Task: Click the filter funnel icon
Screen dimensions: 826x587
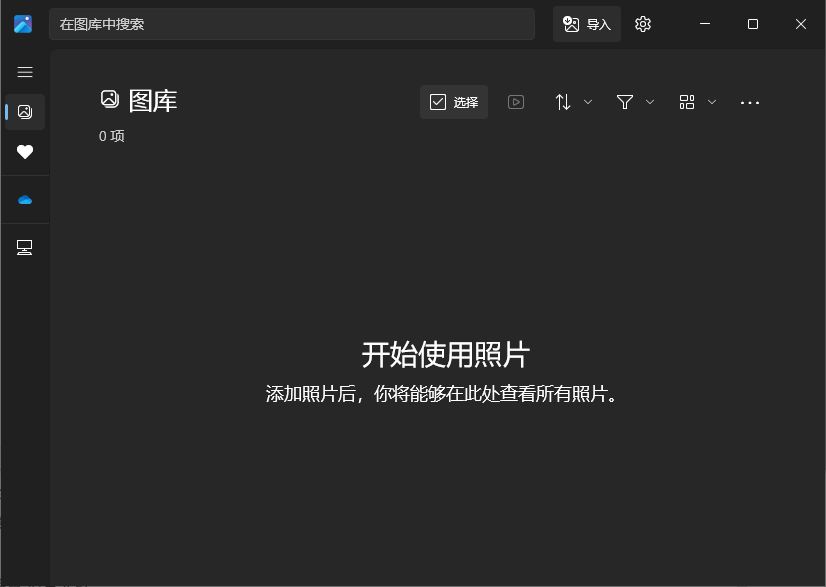Action: pyautogui.click(x=624, y=102)
